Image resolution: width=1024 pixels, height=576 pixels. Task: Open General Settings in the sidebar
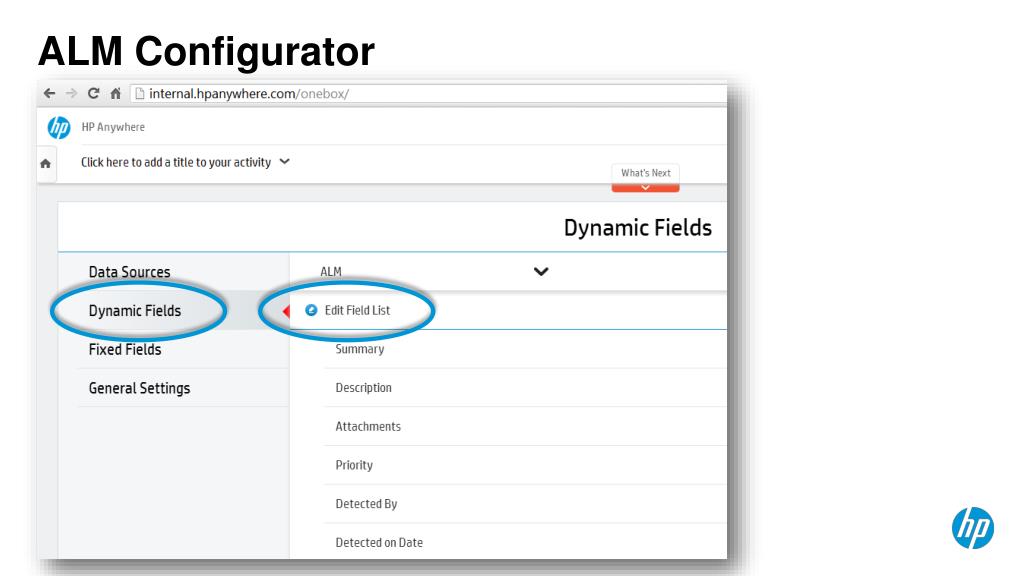(x=139, y=388)
